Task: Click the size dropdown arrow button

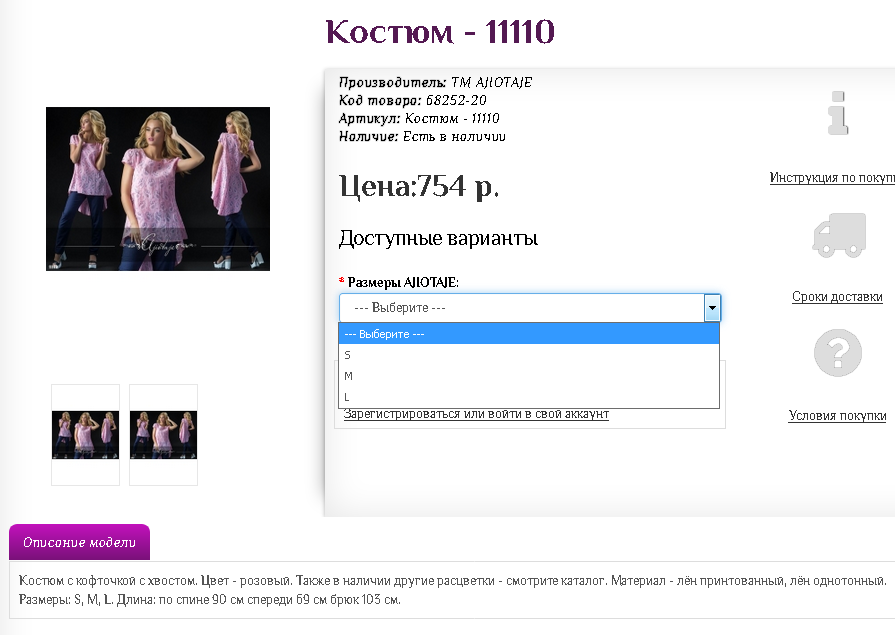Action: (x=712, y=308)
